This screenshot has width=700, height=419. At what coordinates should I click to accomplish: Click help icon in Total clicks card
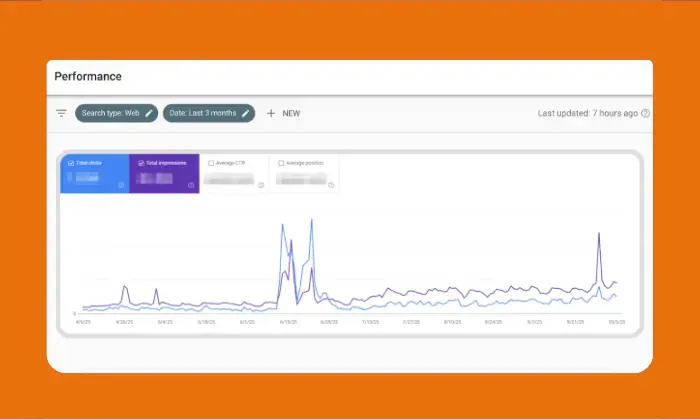point(122,184)
